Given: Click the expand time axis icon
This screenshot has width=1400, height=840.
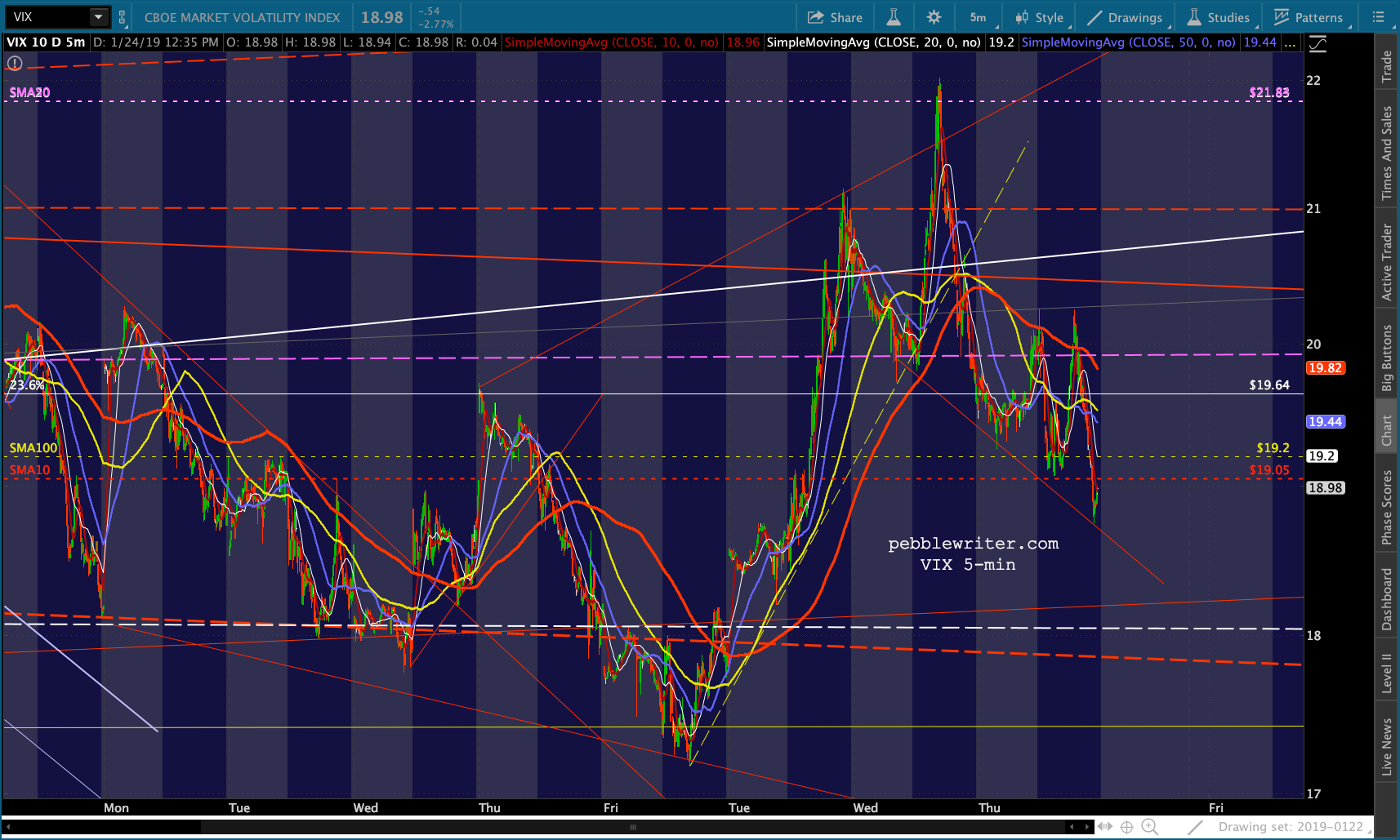Looking at the screenshot, I should (x=1105, y=827).
